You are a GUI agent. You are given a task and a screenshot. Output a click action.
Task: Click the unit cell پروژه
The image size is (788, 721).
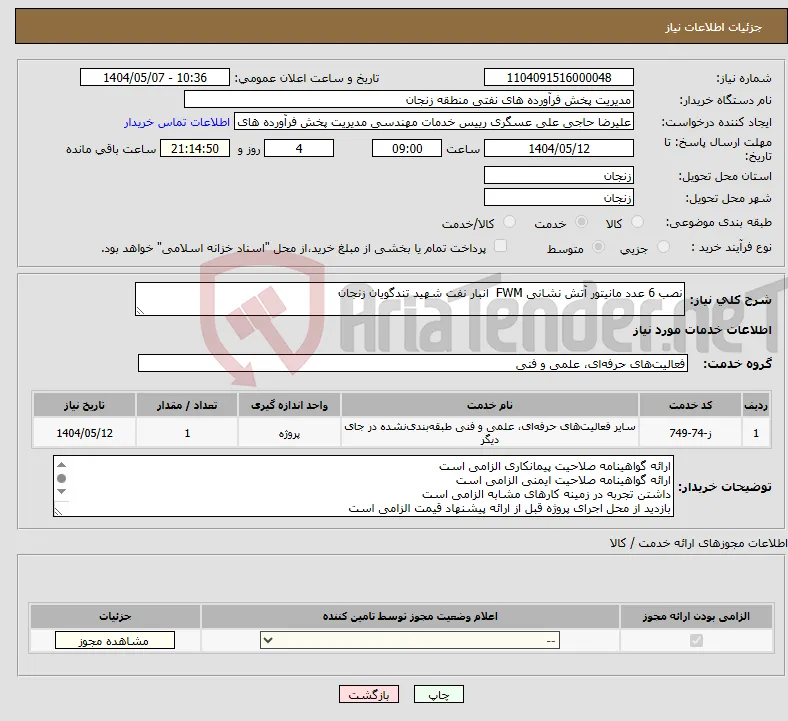point(289,433)
